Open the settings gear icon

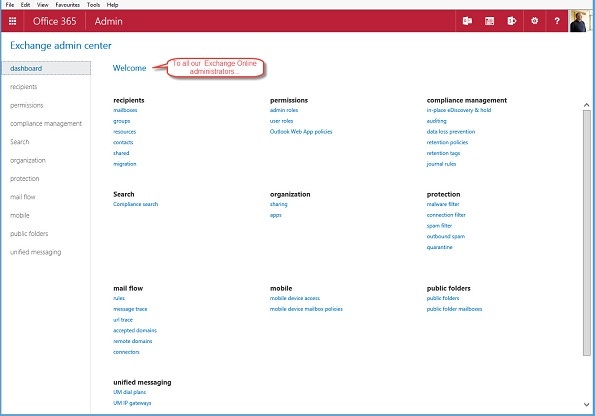click(x=534, y=20)
